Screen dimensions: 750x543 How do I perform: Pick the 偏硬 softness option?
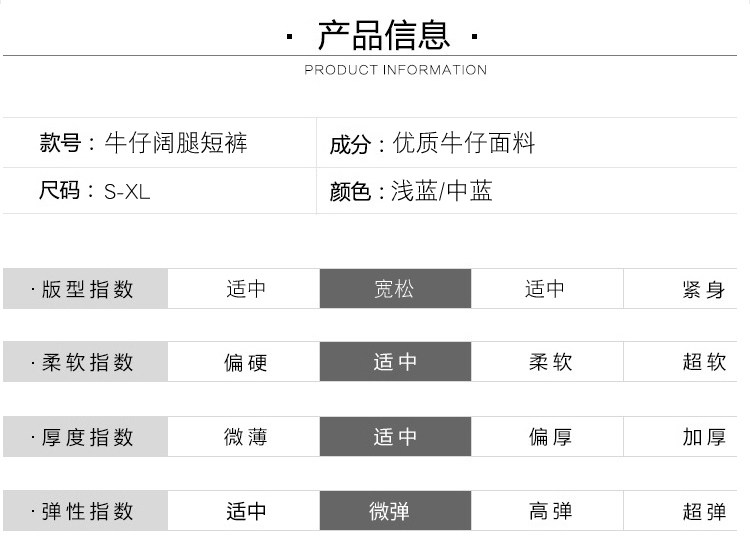tap(245, 362)
